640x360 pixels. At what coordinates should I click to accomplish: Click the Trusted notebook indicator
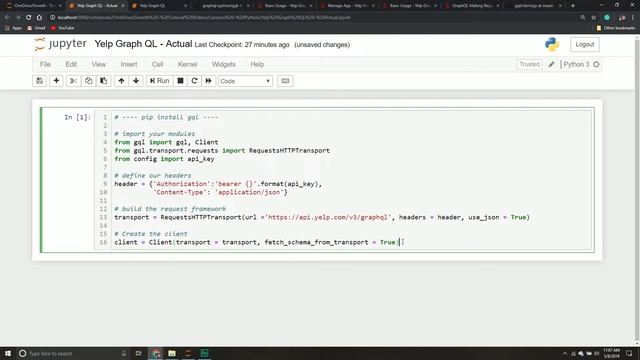[x=529, y=64]
